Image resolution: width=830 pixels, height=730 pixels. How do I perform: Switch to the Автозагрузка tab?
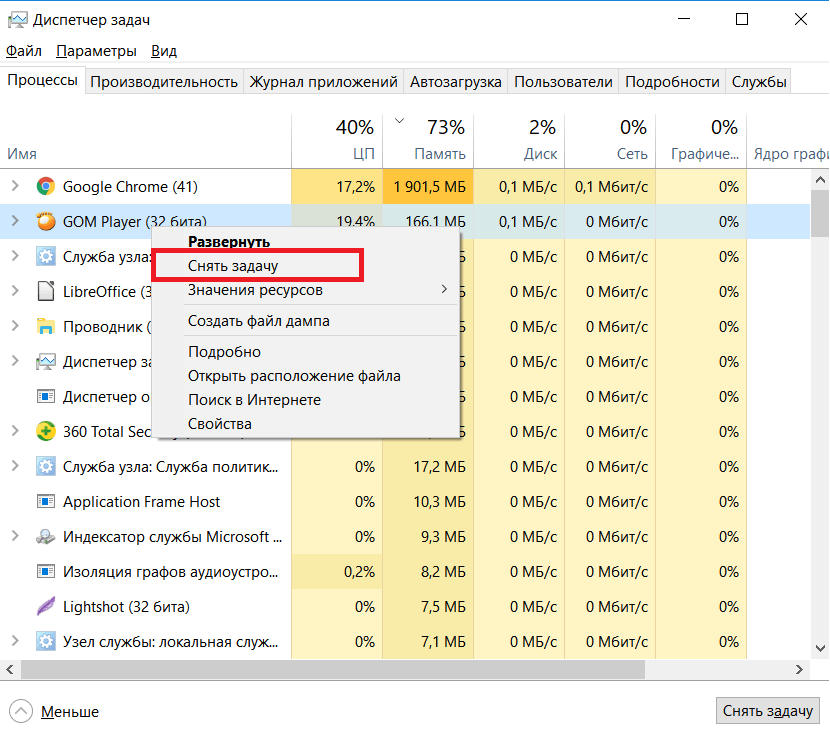[x=456, y=82]
